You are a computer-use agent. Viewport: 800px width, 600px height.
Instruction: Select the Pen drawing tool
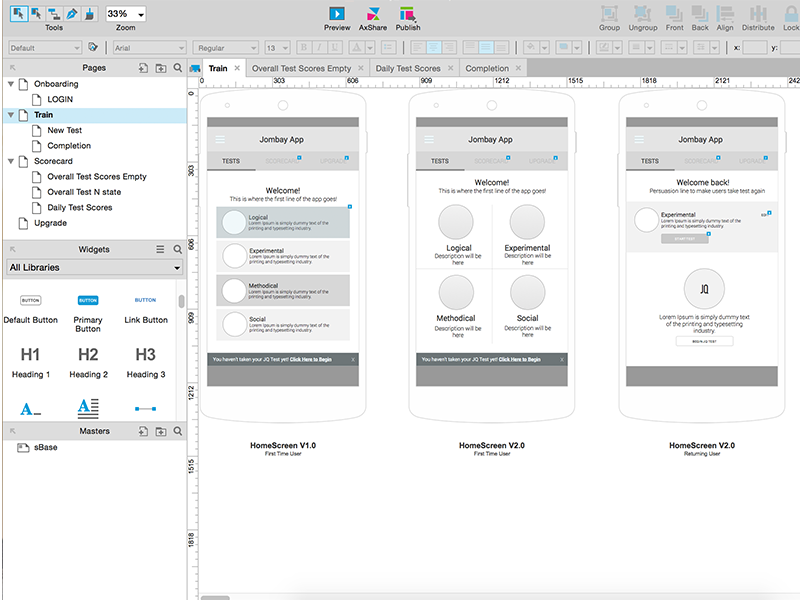(71, 14)
